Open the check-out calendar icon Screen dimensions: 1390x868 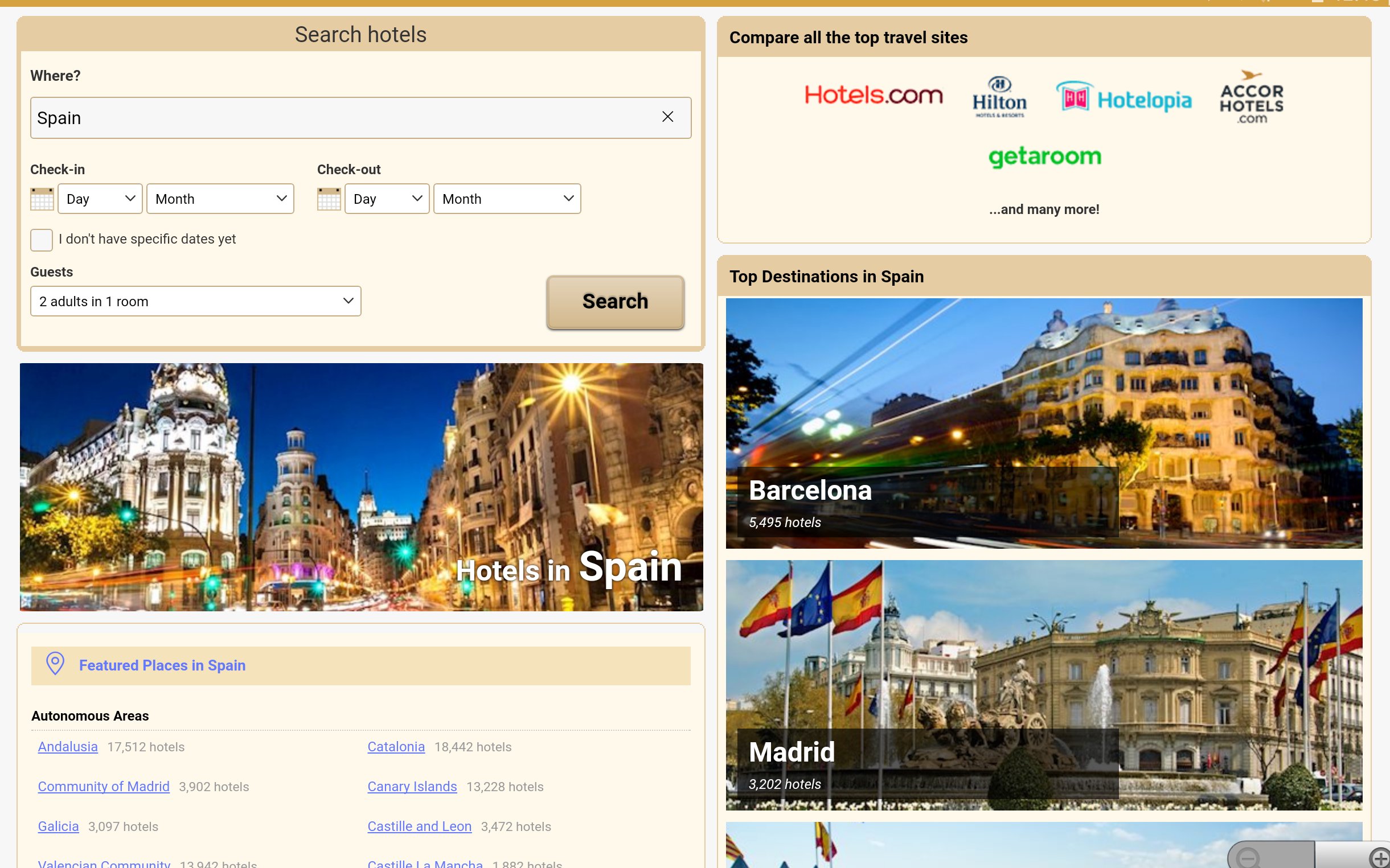tap(329, 199)
